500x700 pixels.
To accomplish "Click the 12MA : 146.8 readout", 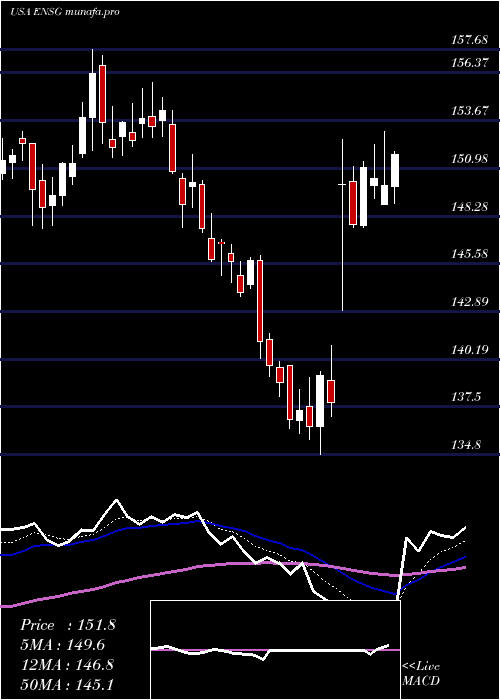I will tap(67, 665).
